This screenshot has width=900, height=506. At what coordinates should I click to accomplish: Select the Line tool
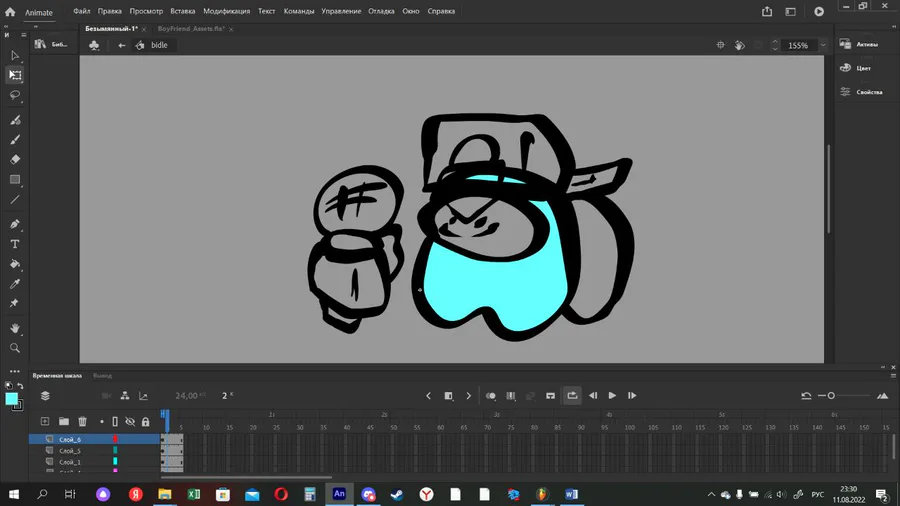click(15, 200)
